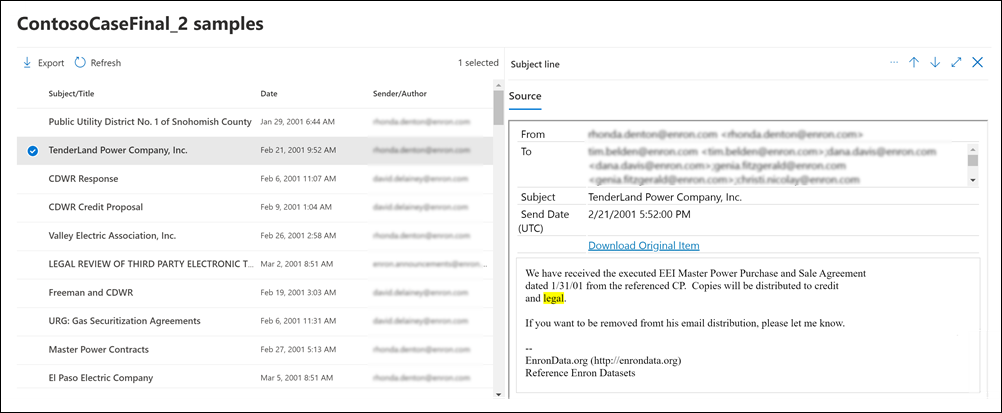Select the Master Power Contracts row
The image size is (1002, 413).
255,350
